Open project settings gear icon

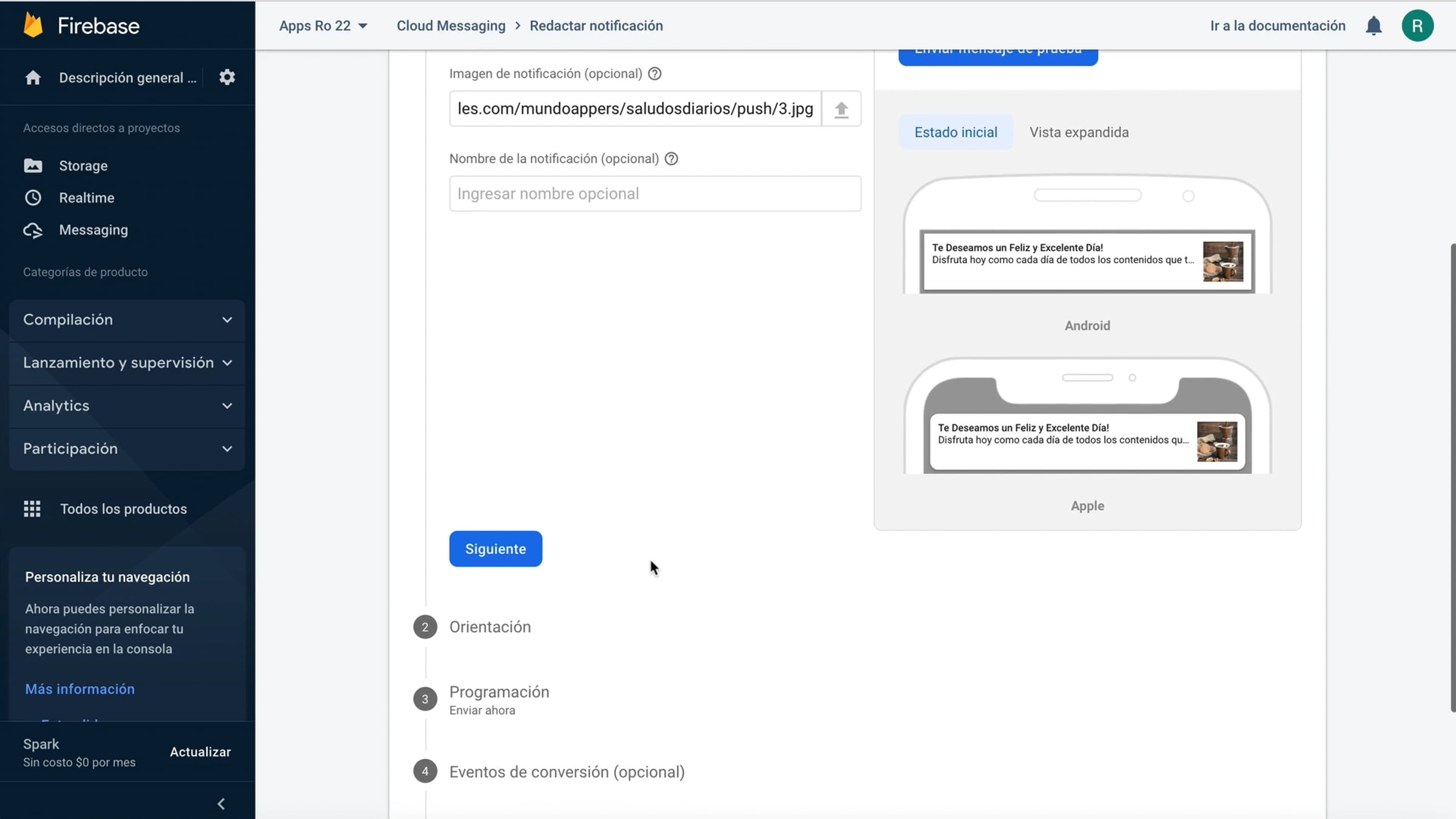227,78
